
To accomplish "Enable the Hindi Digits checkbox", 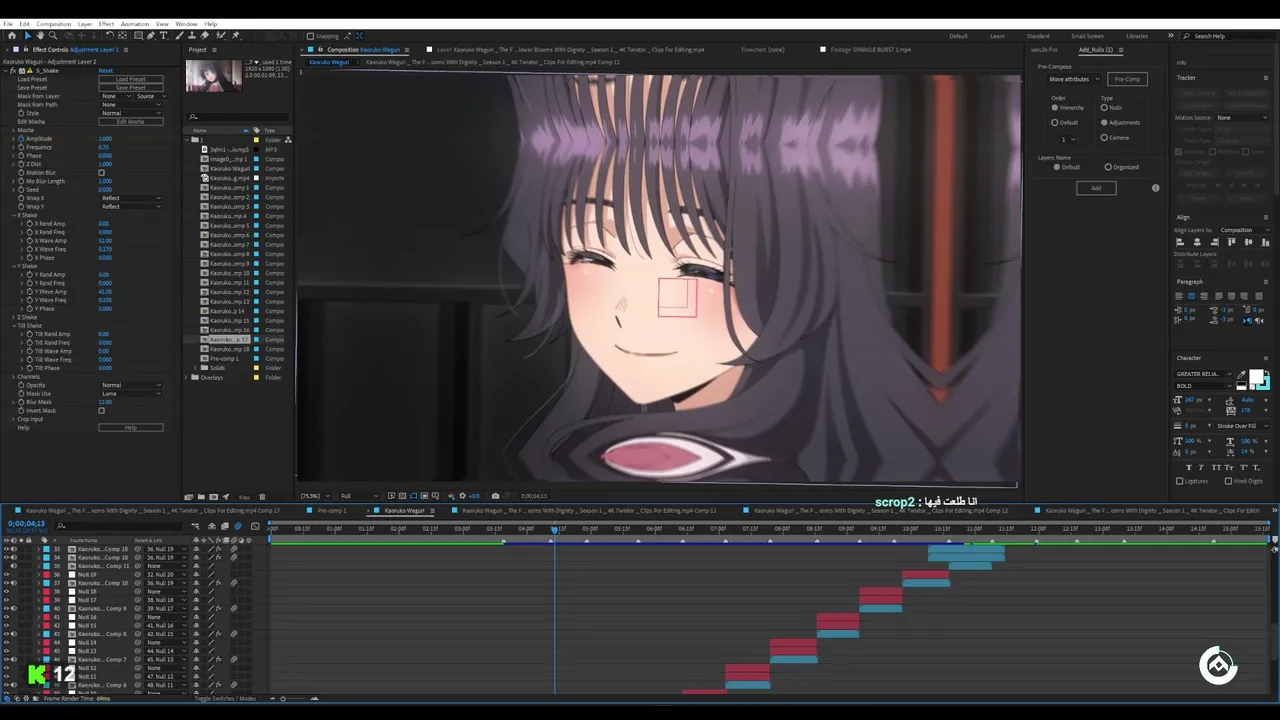I will [1228, 481].
